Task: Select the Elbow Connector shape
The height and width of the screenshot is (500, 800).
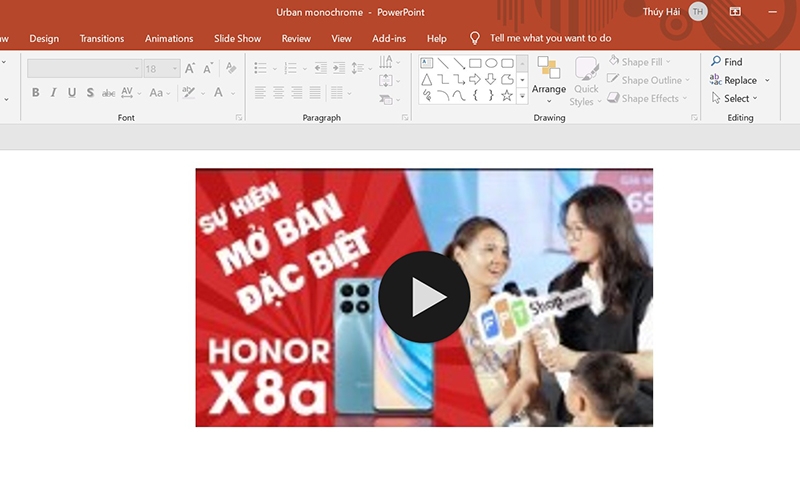Action: 443,80
